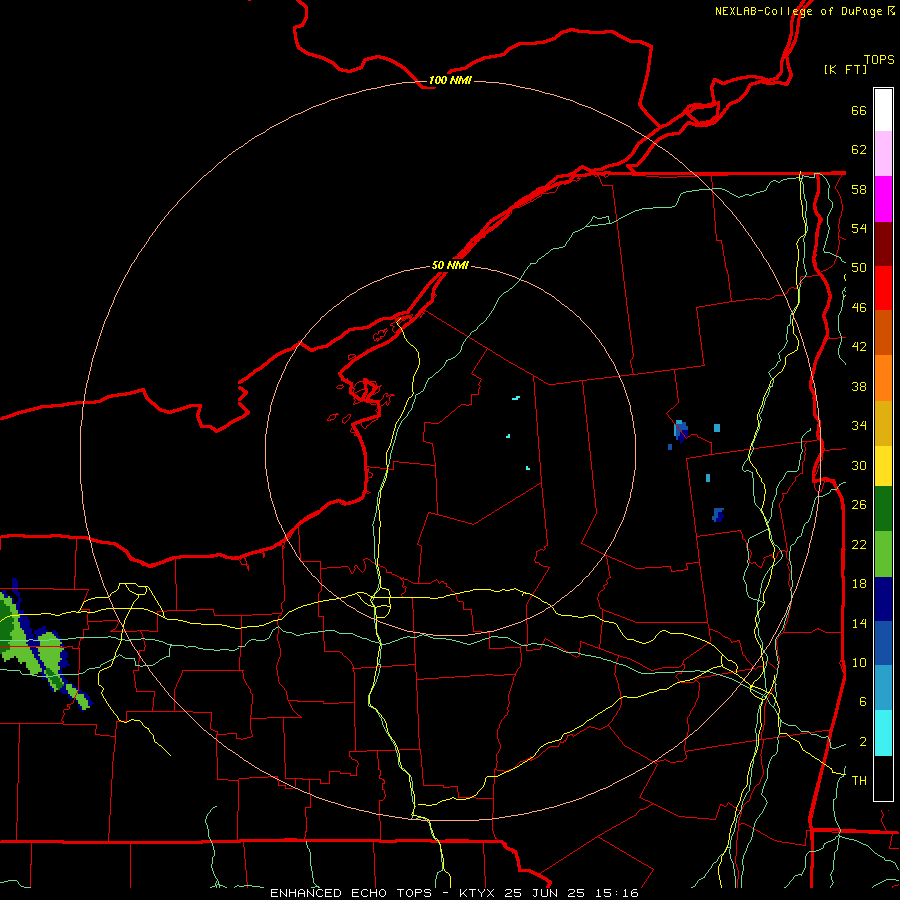Click the dark blue echo cell south of the light-blue ones
This screenshot has width=900, height=900.
click(717, 514)
